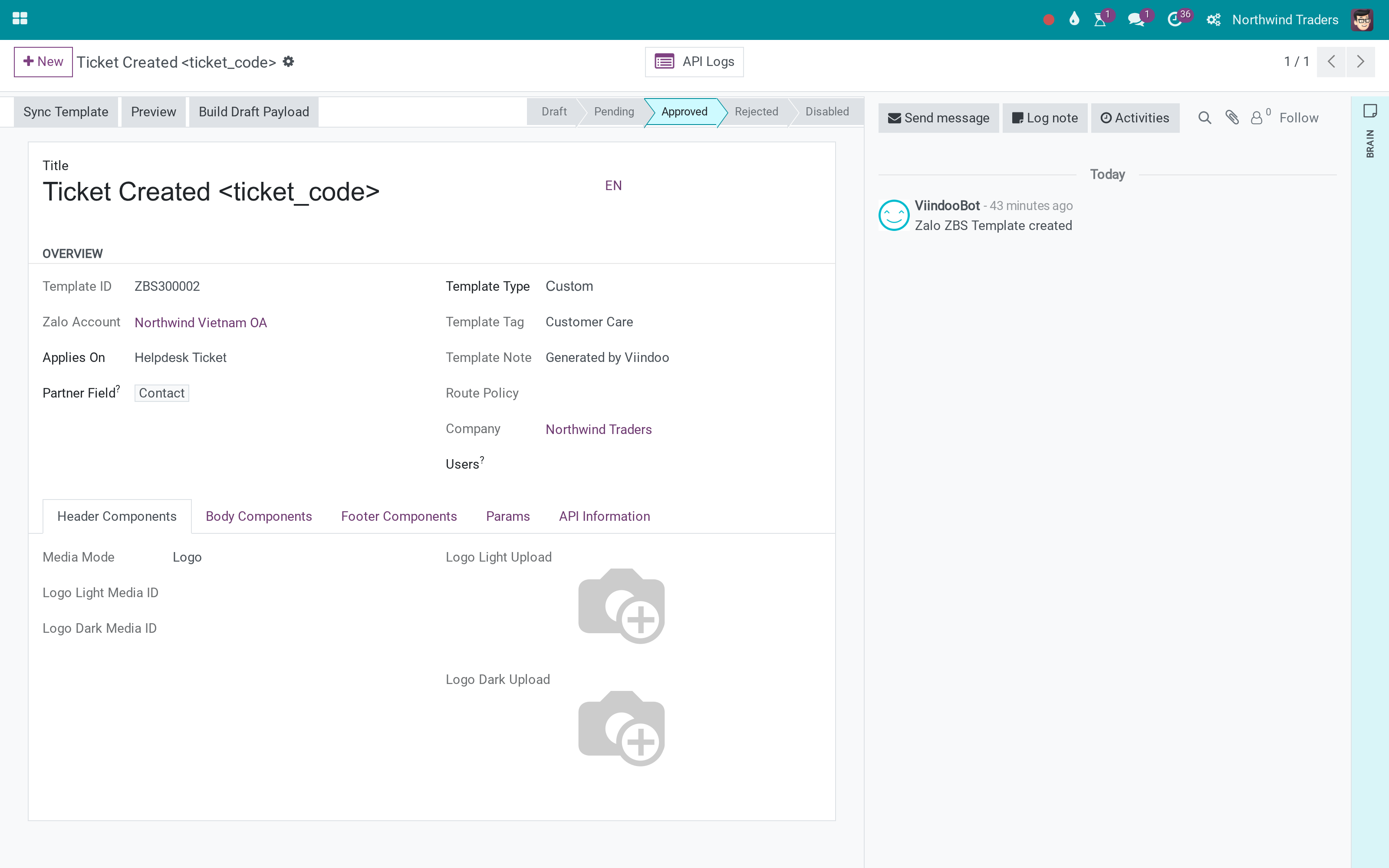The height and width of the screenshot is (868, 1389).
Task: Click the red recording indicator dot
Action: tap(1048, 20)
